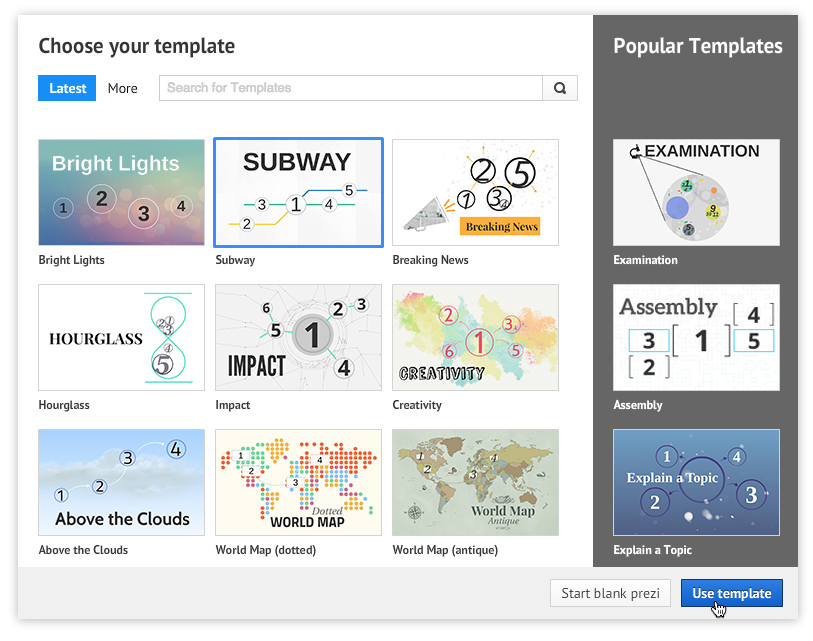Select the Examination popular template

696,192
